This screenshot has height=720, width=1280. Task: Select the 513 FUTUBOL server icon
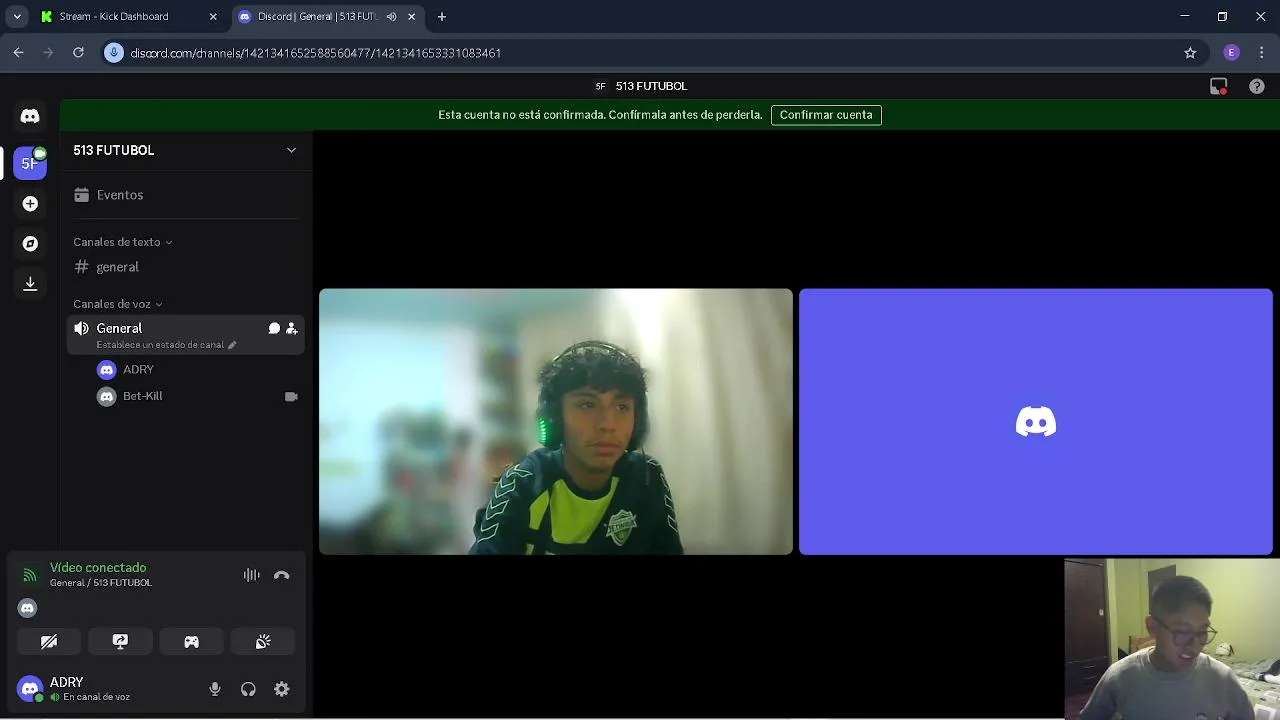30,163
